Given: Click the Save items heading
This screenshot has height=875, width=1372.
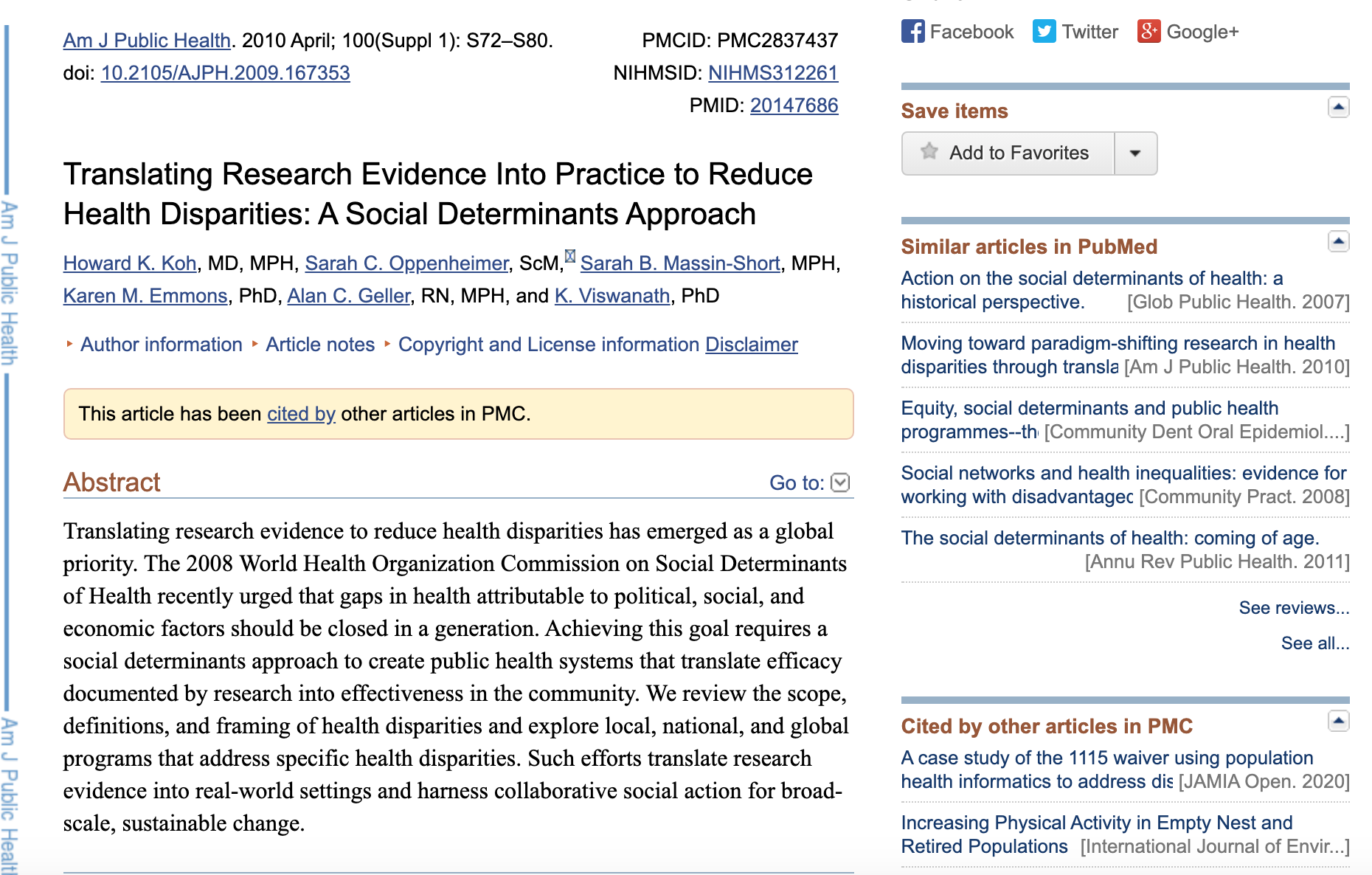Looking at the screenshot, I should [x=954, y=111].
